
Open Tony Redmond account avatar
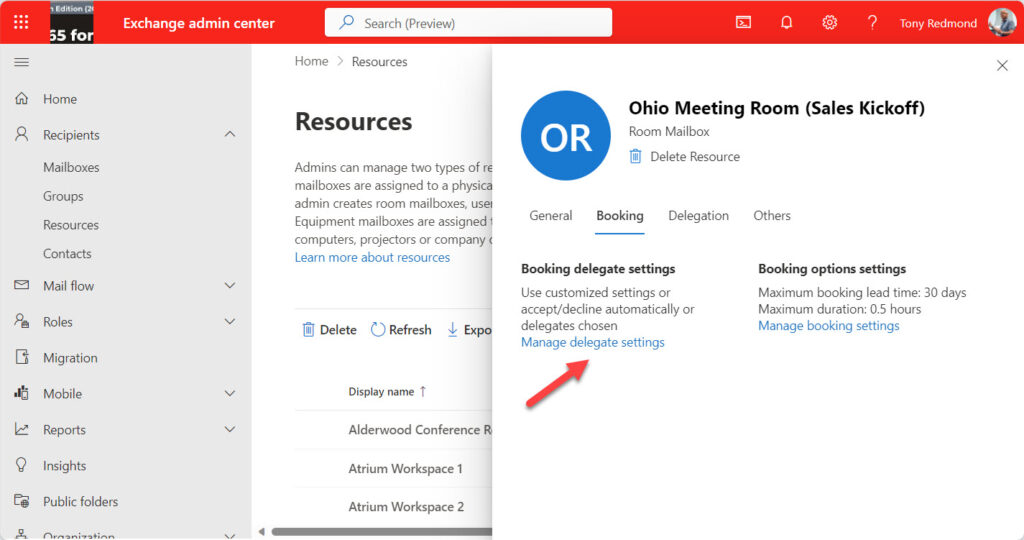(1001, 23)
